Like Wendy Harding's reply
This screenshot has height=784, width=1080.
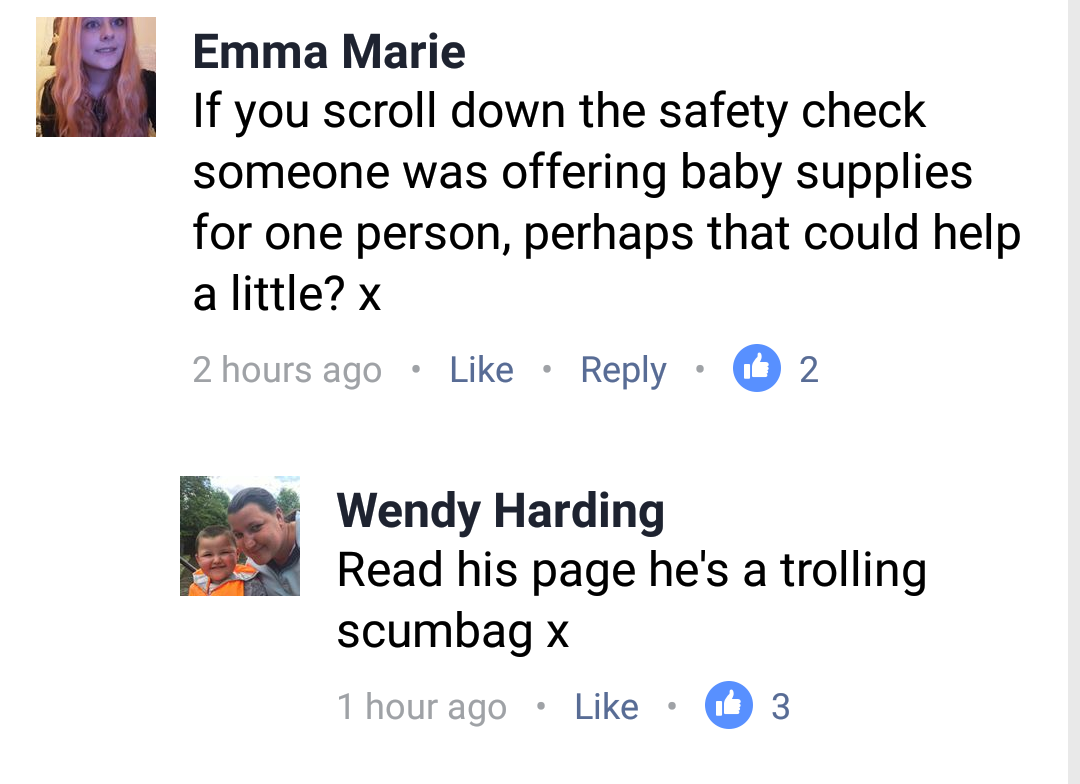click(x=607, y=707)
